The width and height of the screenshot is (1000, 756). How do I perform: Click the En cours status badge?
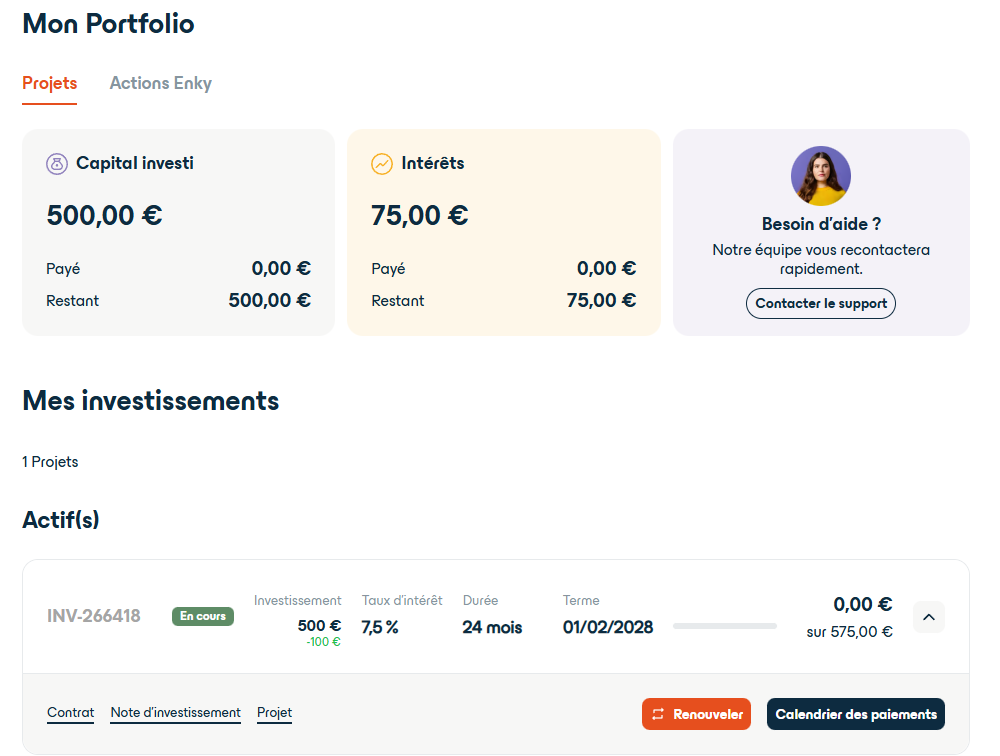(203, 616)
